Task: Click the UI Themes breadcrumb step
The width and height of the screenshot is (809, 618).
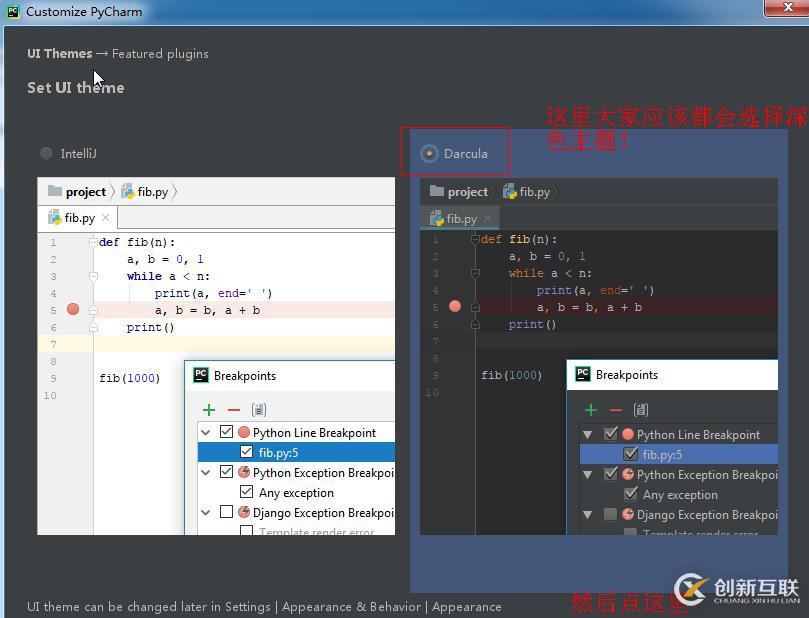Action: pos(60,54)
